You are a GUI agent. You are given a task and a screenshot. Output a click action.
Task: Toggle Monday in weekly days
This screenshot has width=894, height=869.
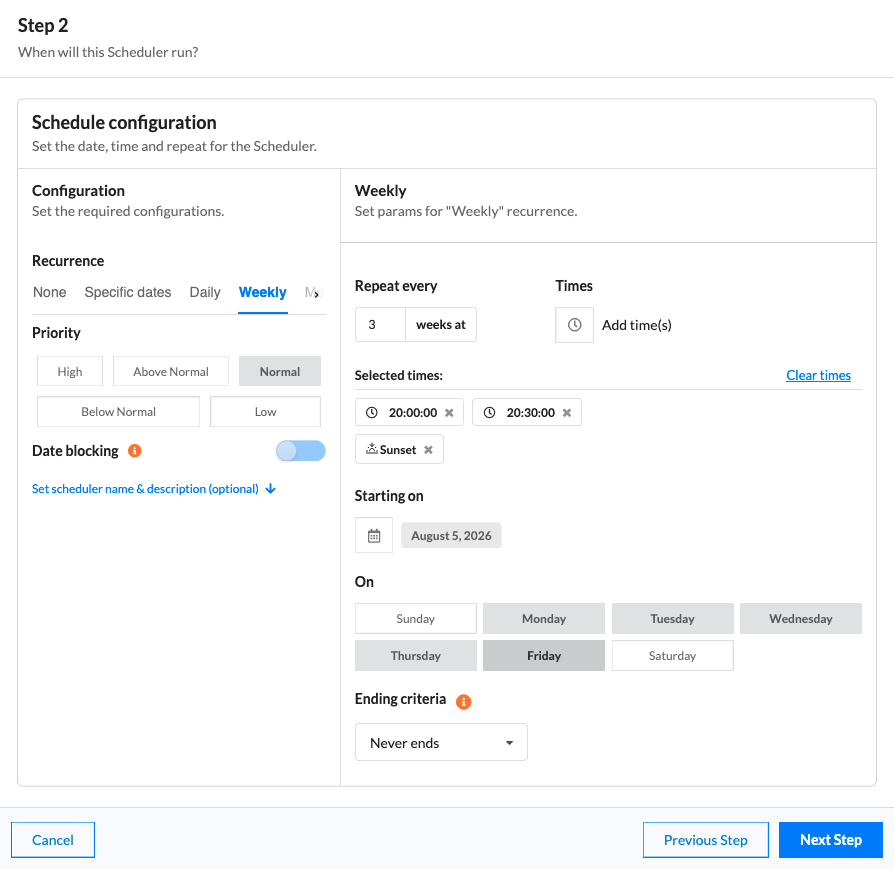point(544,619)
